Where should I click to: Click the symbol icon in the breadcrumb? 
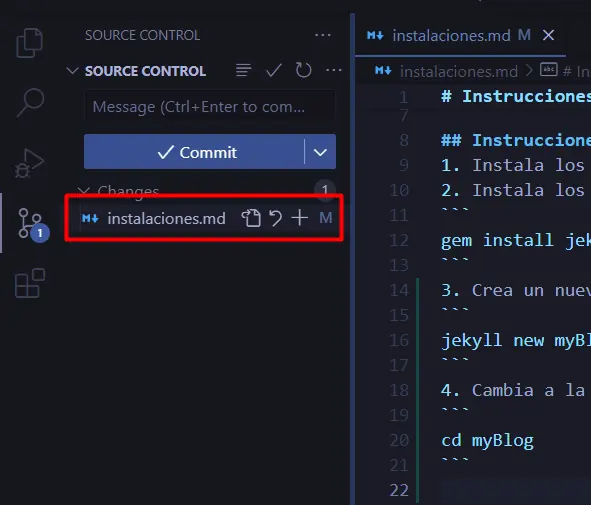[548, 70]
